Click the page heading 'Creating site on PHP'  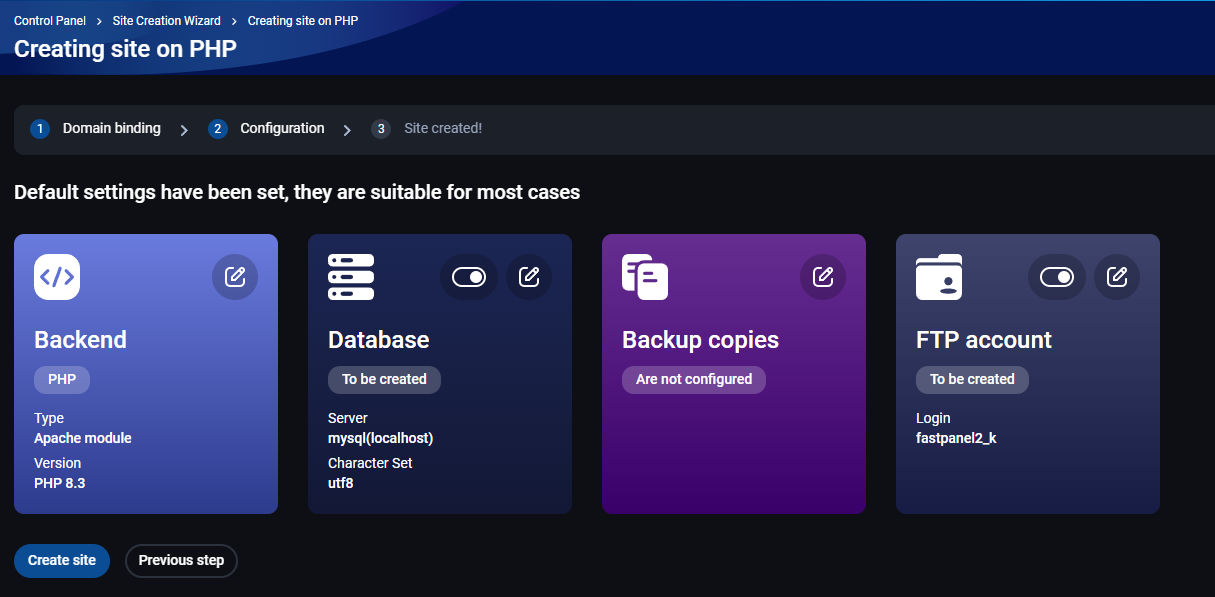[125, 49]
